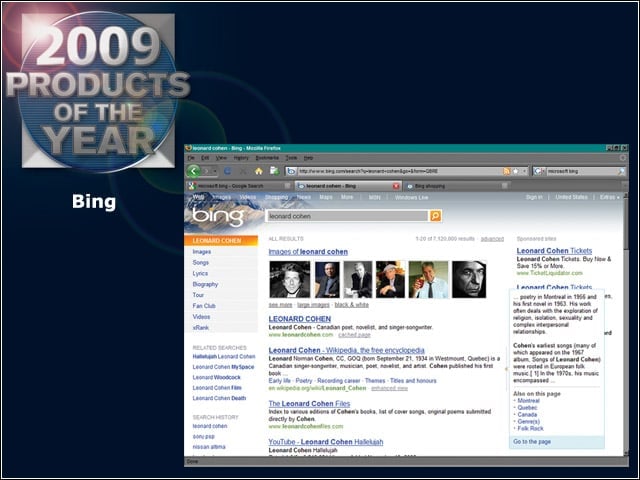
Task: Open Biography in the left sidebar
Action: click(205, 284)
